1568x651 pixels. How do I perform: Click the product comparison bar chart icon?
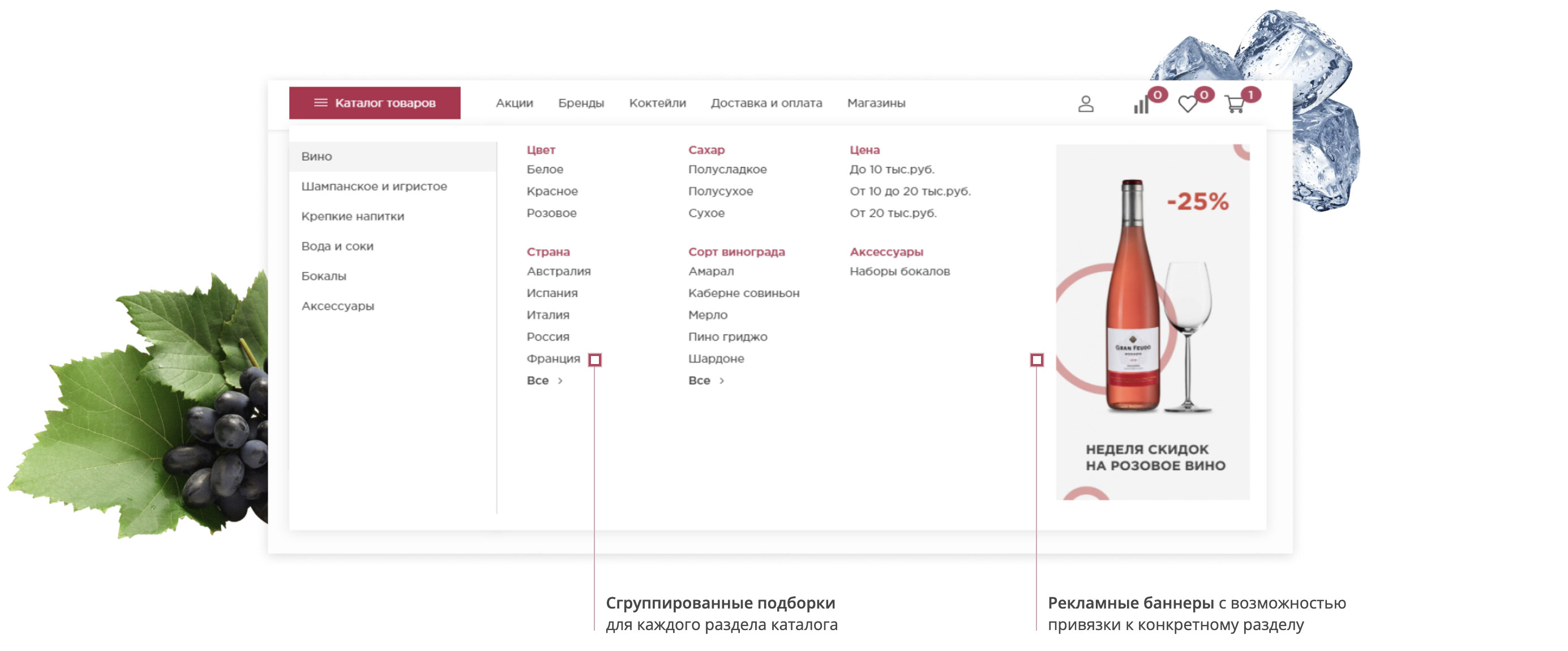1141,106
